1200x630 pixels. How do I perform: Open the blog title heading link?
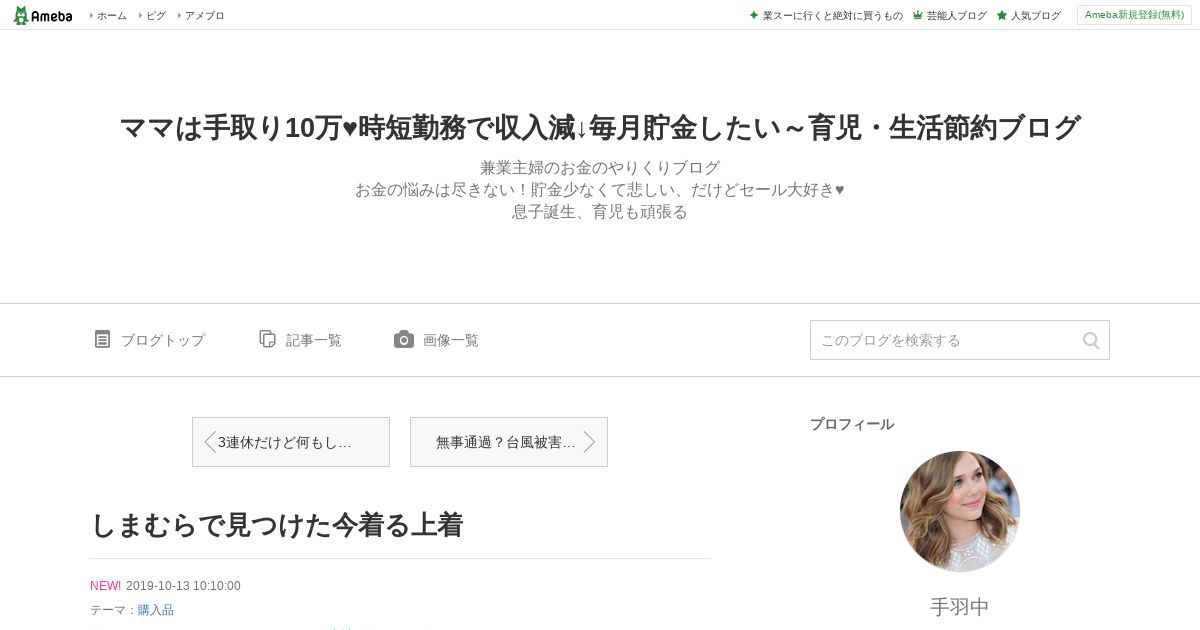(x=600, y=128)
